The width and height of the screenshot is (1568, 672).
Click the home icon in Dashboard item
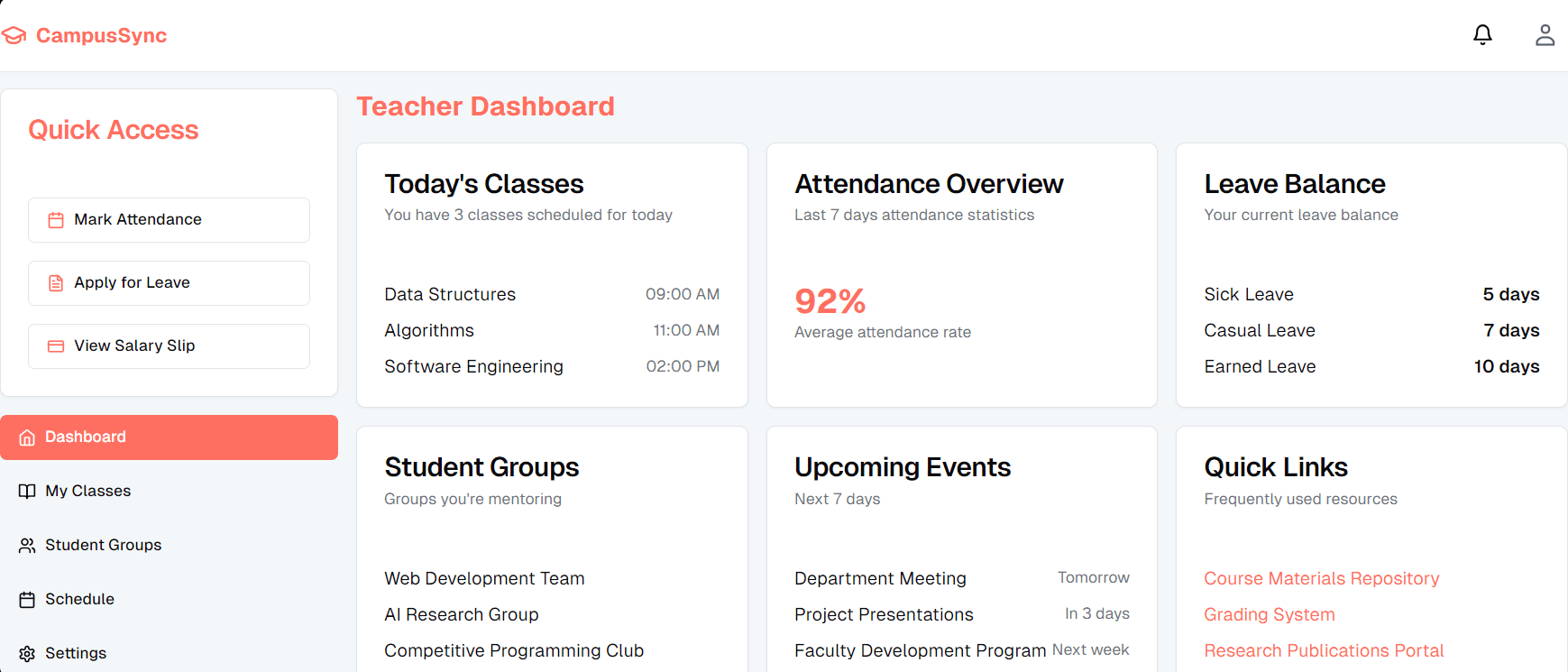[27, 437]
